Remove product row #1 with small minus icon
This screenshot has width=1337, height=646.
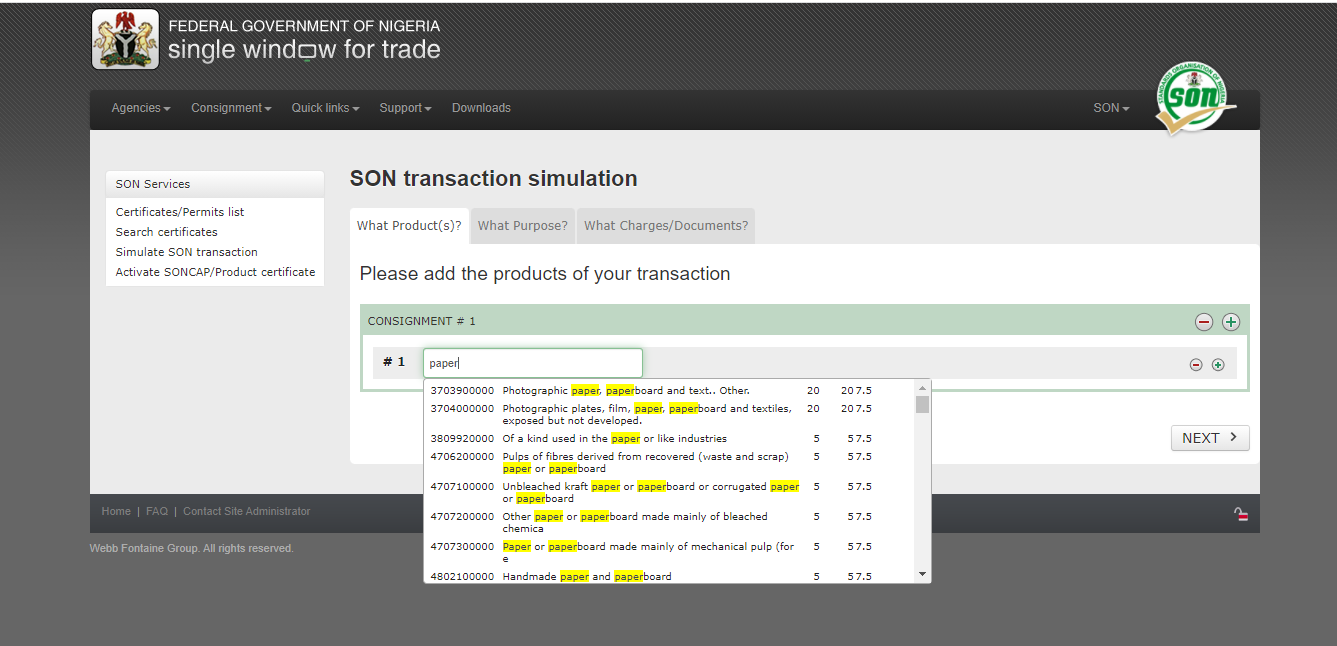(x=1196, y=365)
